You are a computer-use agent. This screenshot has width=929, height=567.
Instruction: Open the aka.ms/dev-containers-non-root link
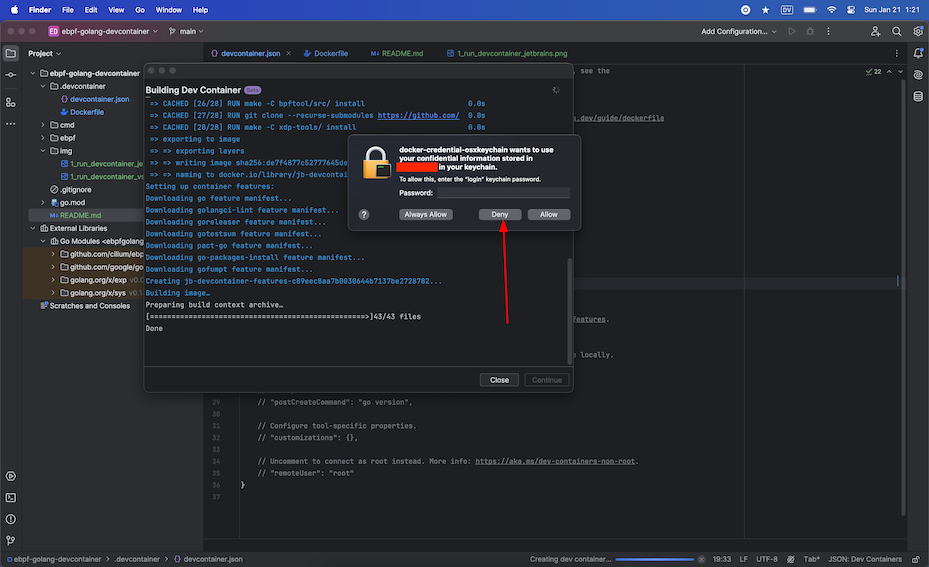tap(555, 462)
